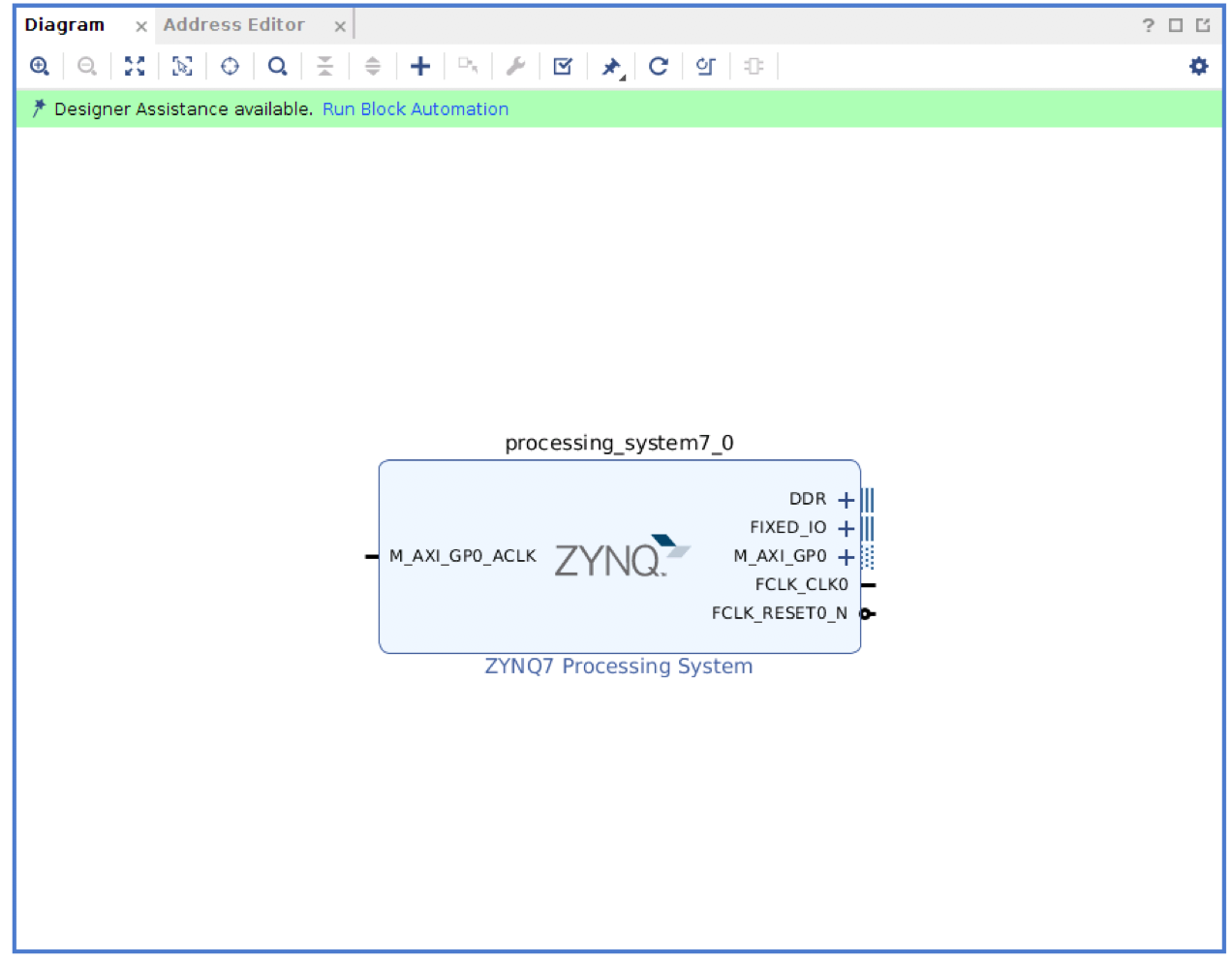Click the FCLK_RESET0_N output pin
Viewport: 1232px width, 963px height.
868,613
